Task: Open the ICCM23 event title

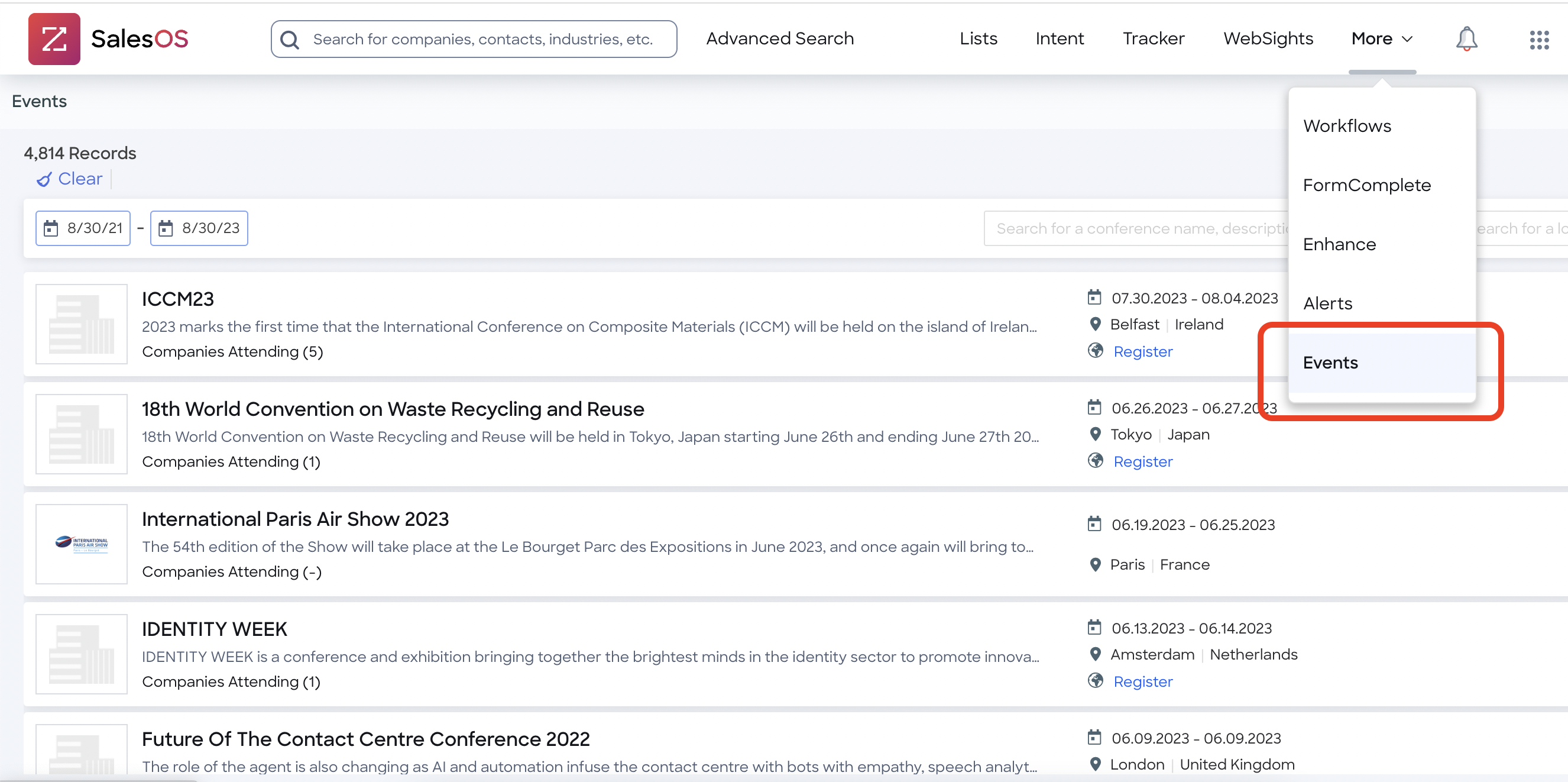Action: coord(178,299)
